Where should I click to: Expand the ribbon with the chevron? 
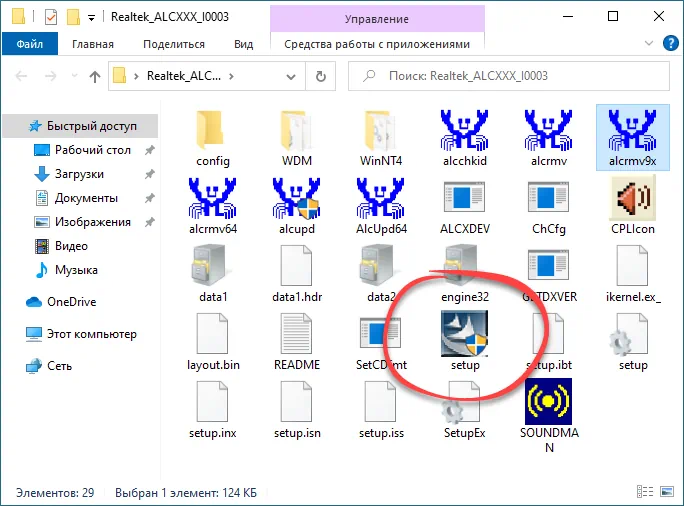[x=649, y=43]
